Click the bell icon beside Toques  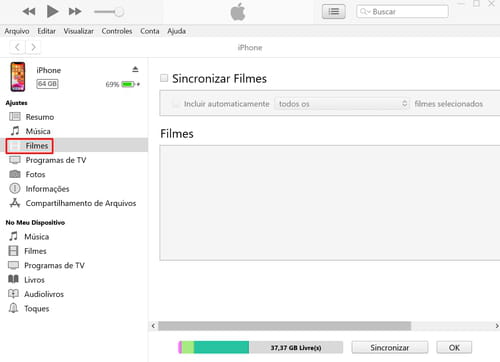(x=13, y=308)
